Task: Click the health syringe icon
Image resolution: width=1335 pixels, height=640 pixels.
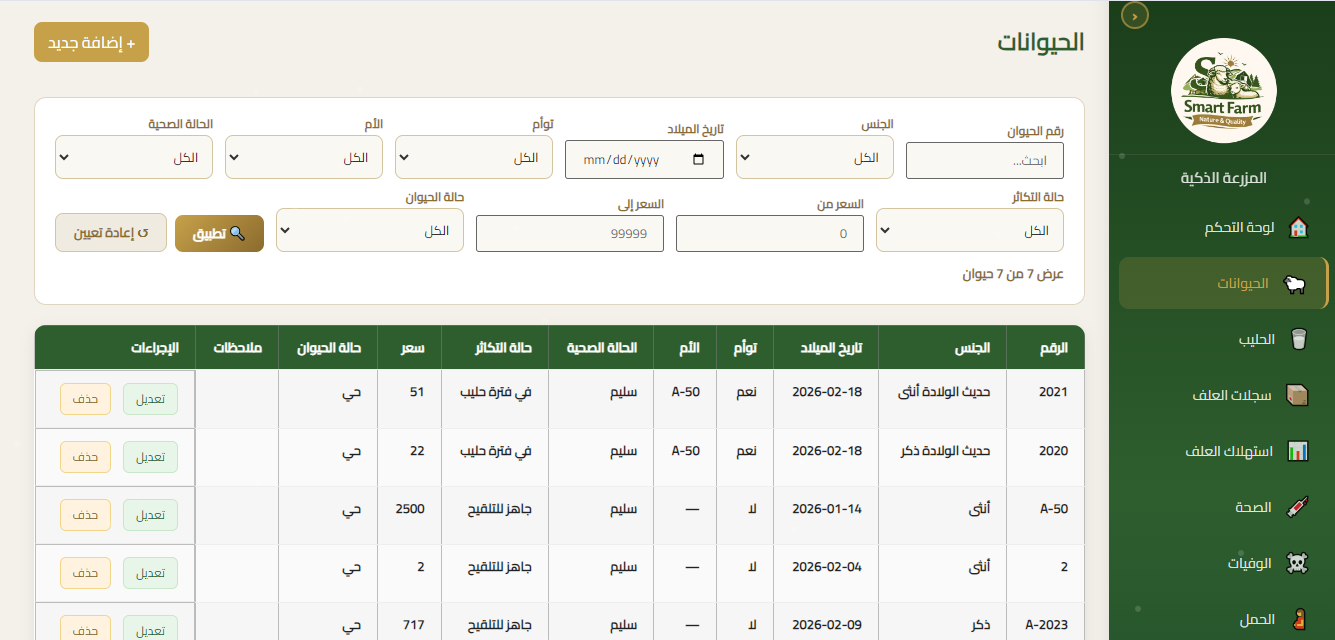Action: click(x=1298, y=508)
